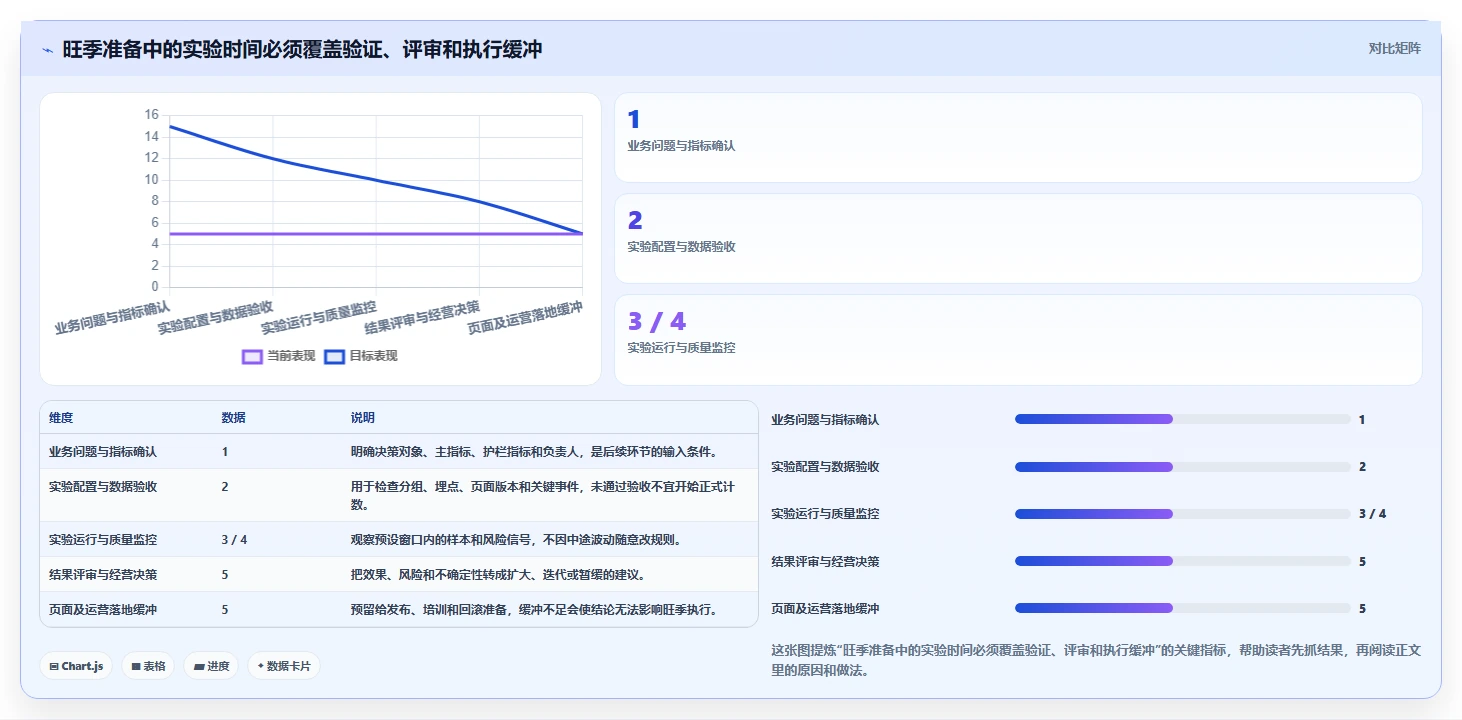Click the Chart.js tag chip

pyautogui.click(x=76, y=666)
